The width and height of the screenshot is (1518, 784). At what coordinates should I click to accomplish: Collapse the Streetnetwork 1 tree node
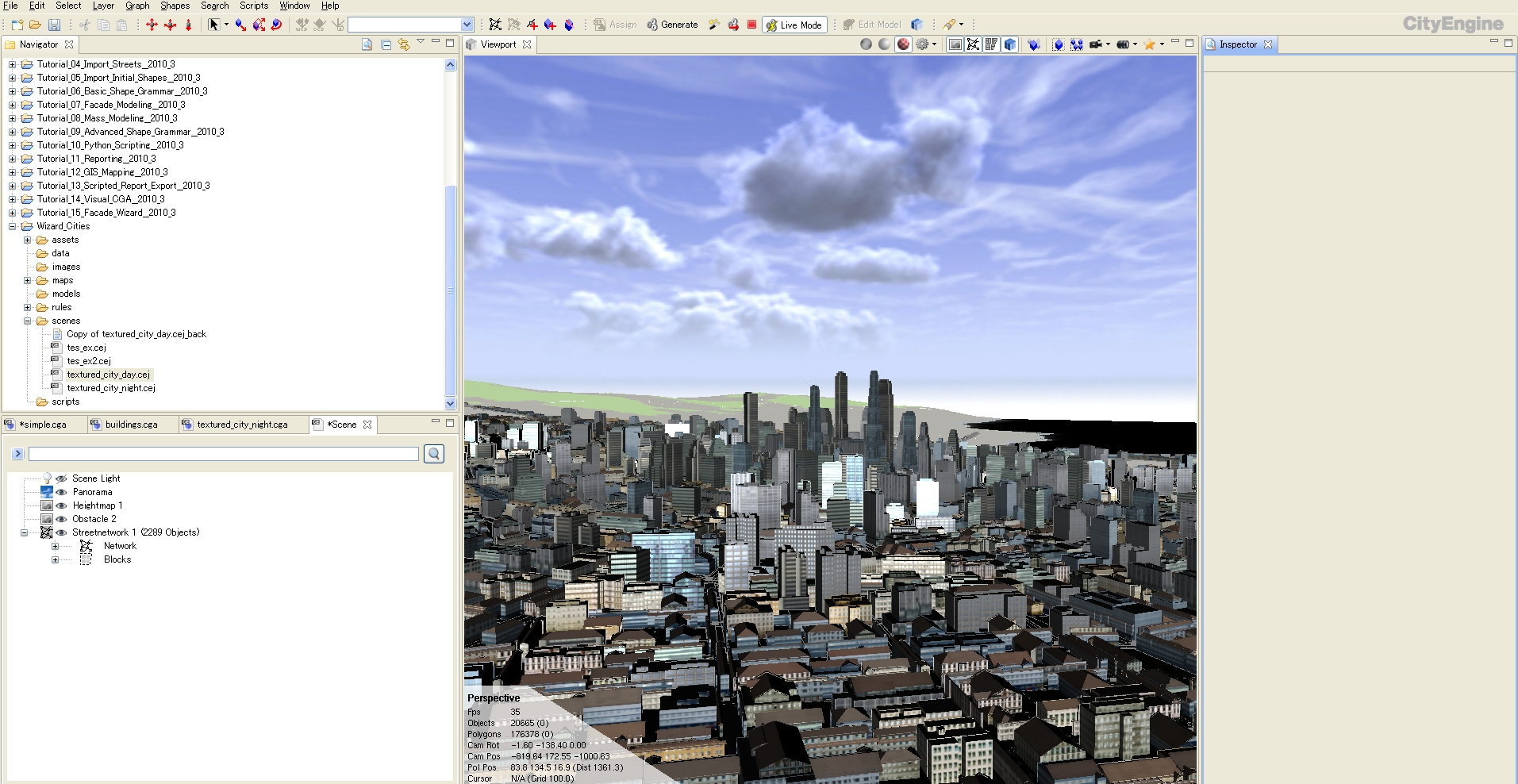coord(24,532)
